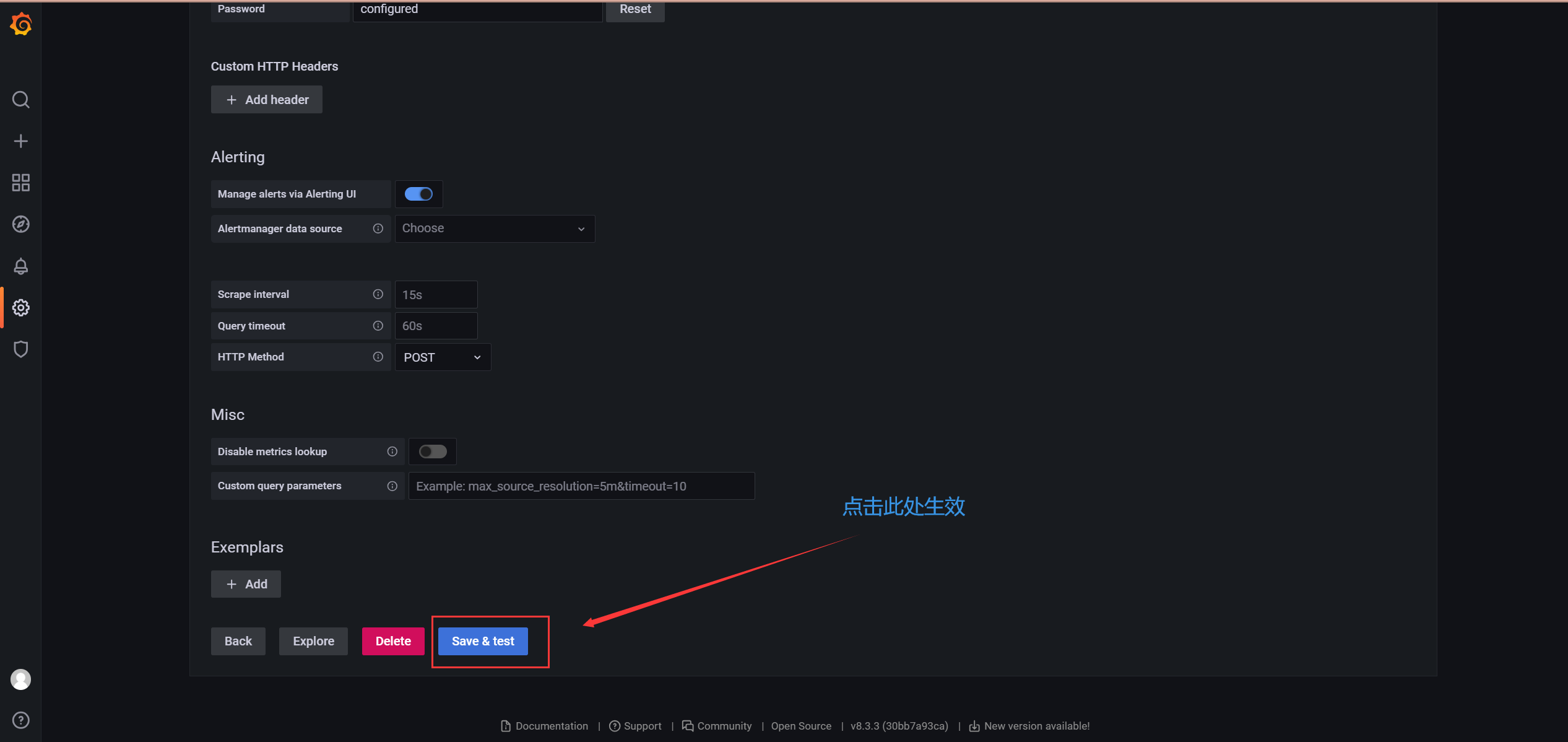Screen dimensions: 1568x742
Task: Open the HTTP Method POST dropdown
Action: 442,357
